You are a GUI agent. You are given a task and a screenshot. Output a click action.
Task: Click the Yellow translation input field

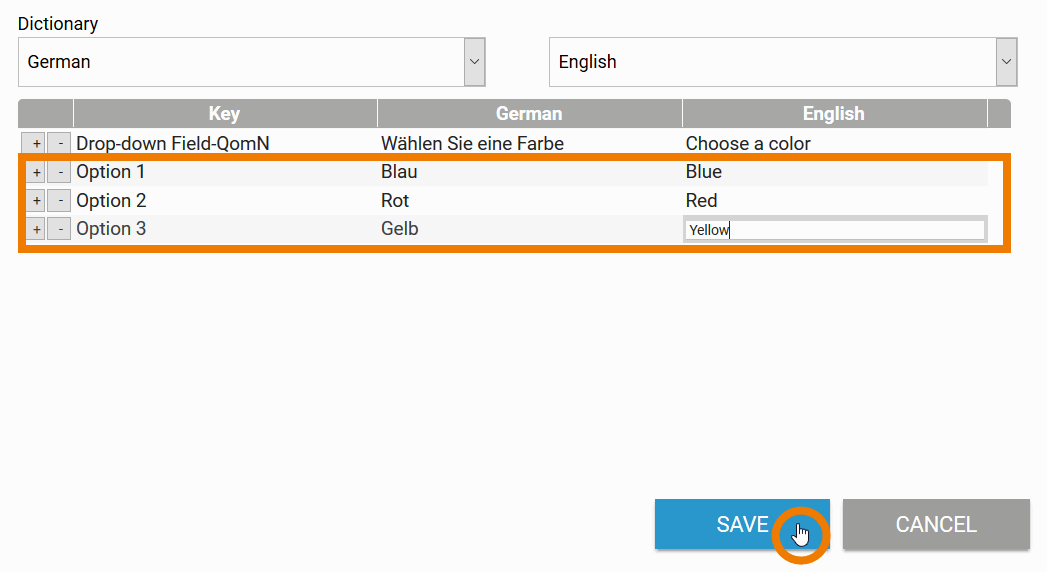[834, 230]
